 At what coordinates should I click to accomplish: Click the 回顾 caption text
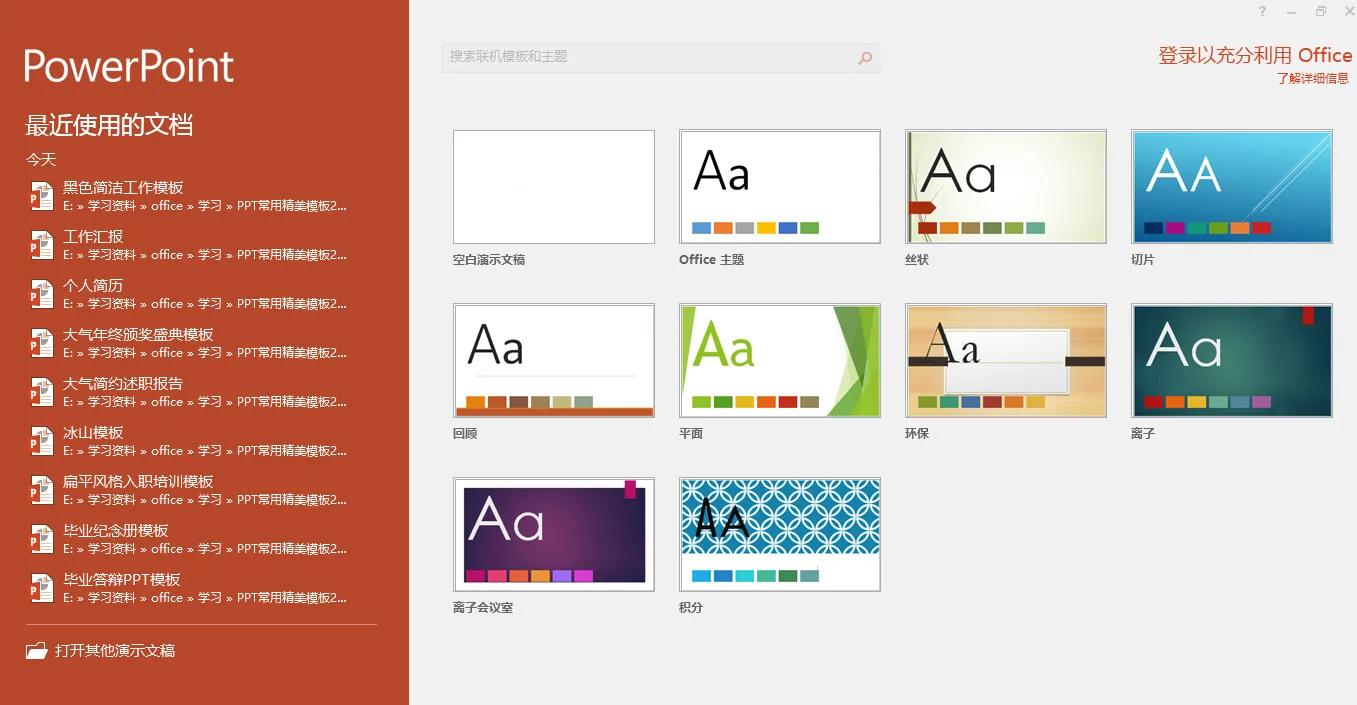click(465, 434)
